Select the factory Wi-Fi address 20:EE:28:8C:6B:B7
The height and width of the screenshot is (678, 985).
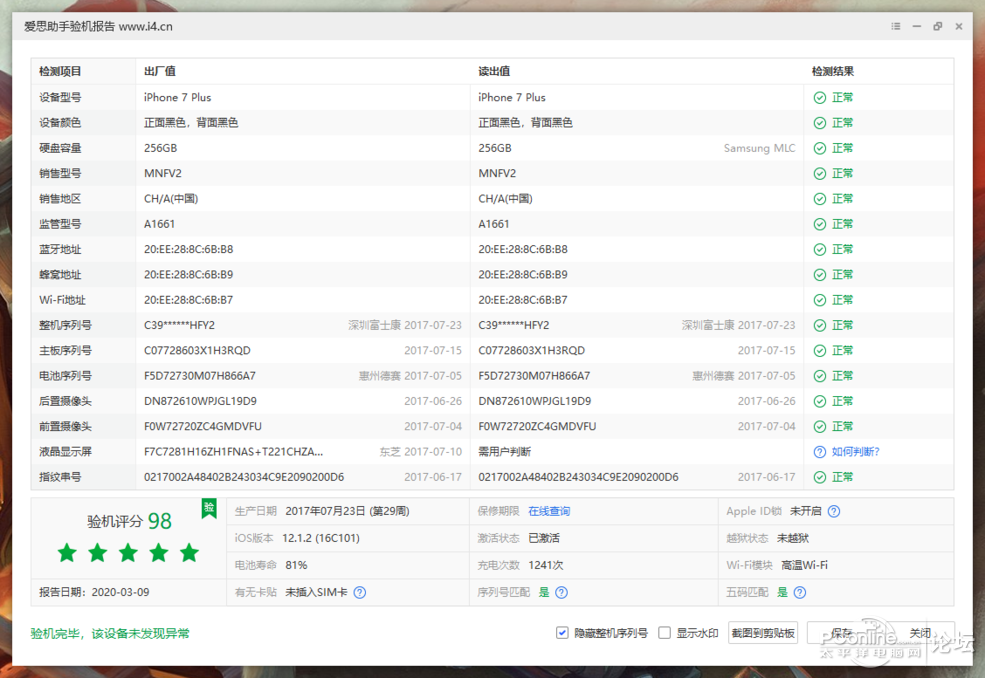pos(188,300)
